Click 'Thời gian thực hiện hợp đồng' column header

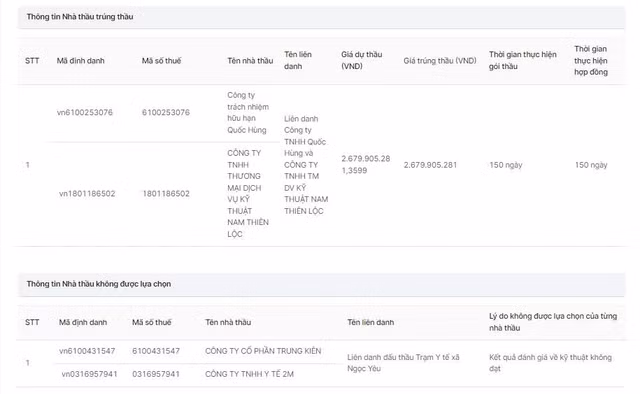click(x=591, y=60)
